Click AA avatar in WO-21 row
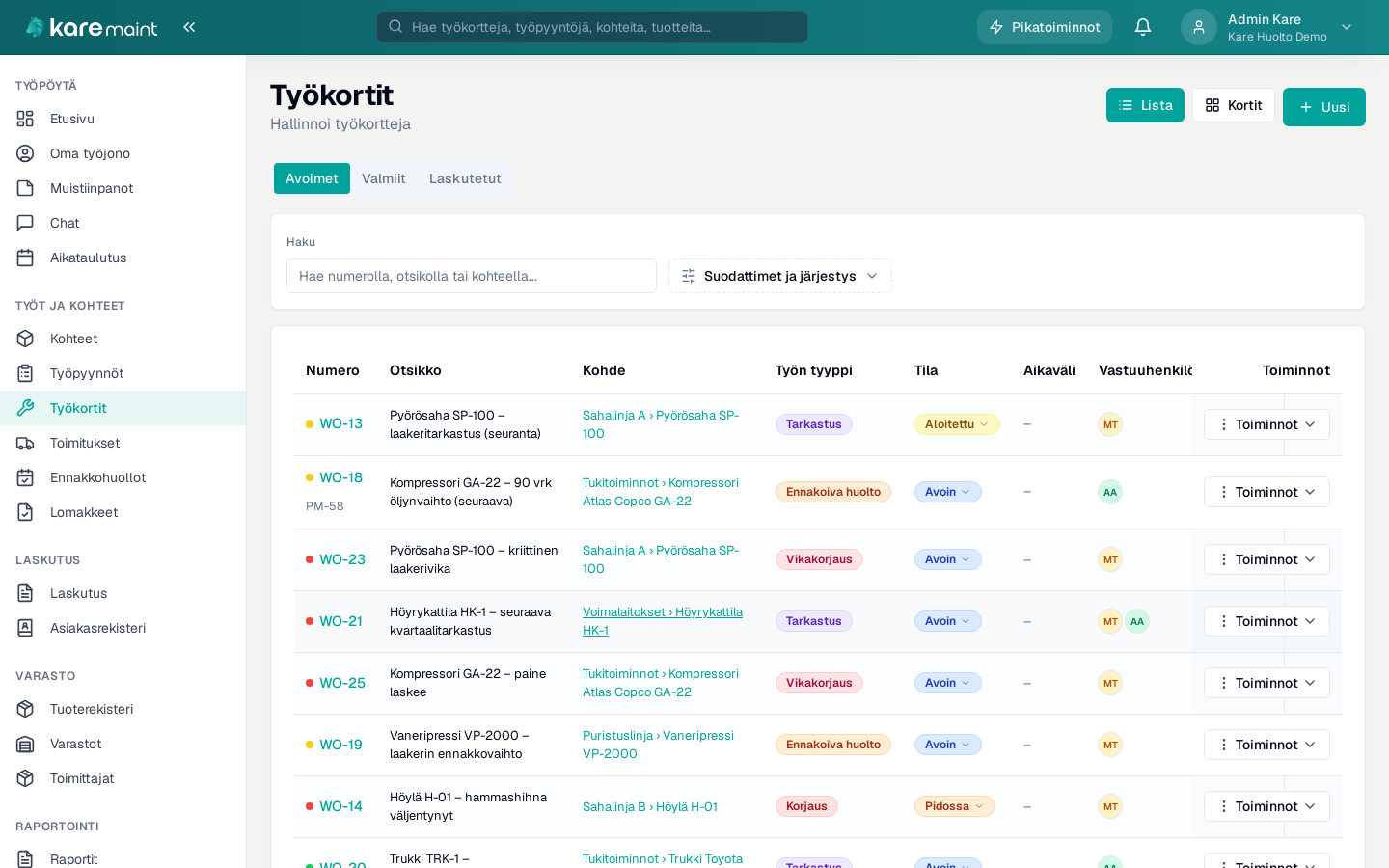The width and height of the screenshot is (1389, 868). [1137, 621]
